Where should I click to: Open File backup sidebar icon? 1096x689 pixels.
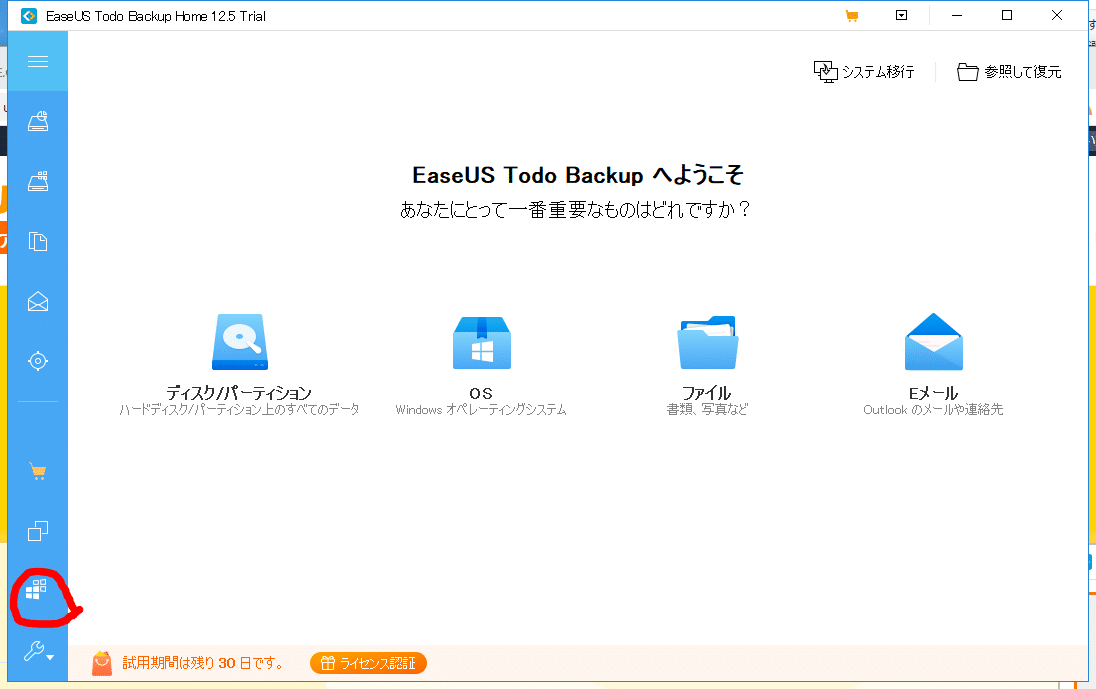[38, 242]
